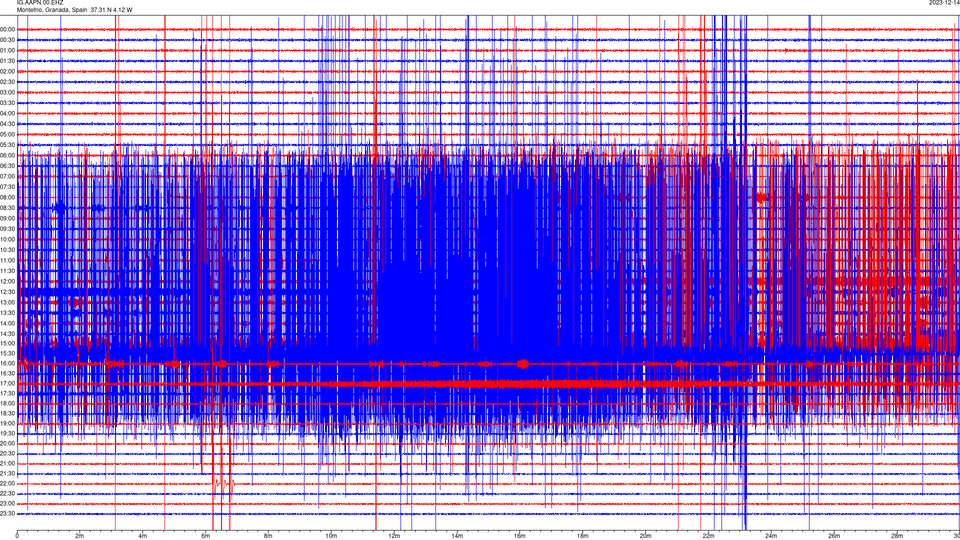
Task: Click the 20m axis tick label
Action: click(645, 536)
